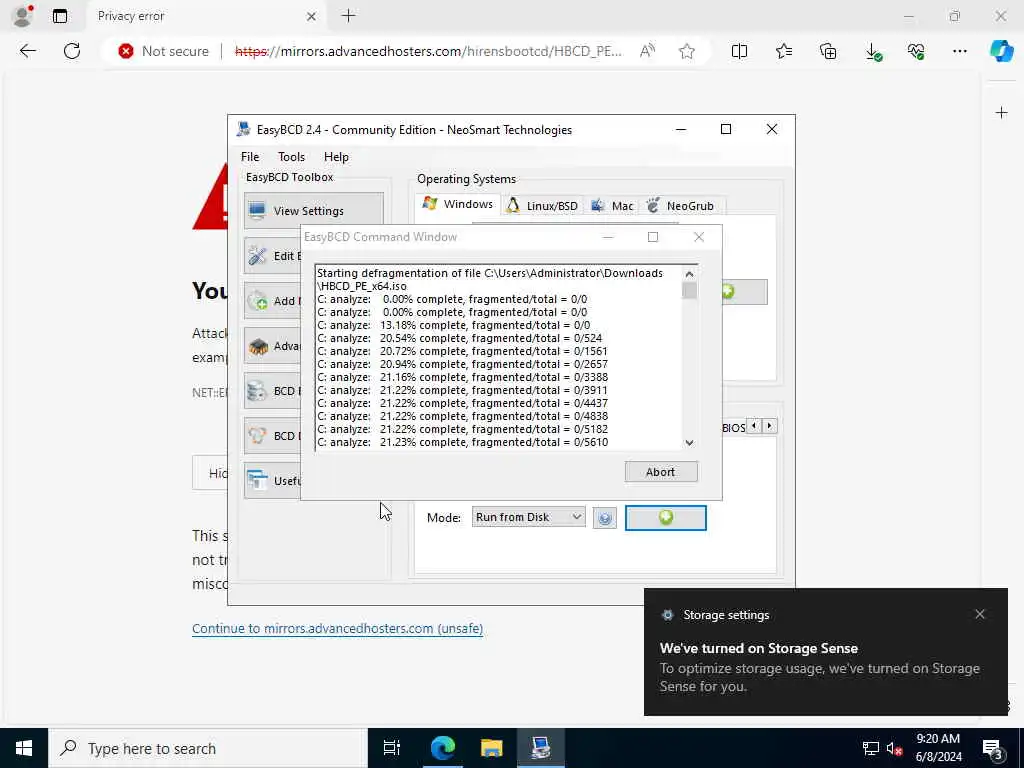Switch to the Windows operating systems tab
This screenshot has height=768, width=1024.
point(458,204)
